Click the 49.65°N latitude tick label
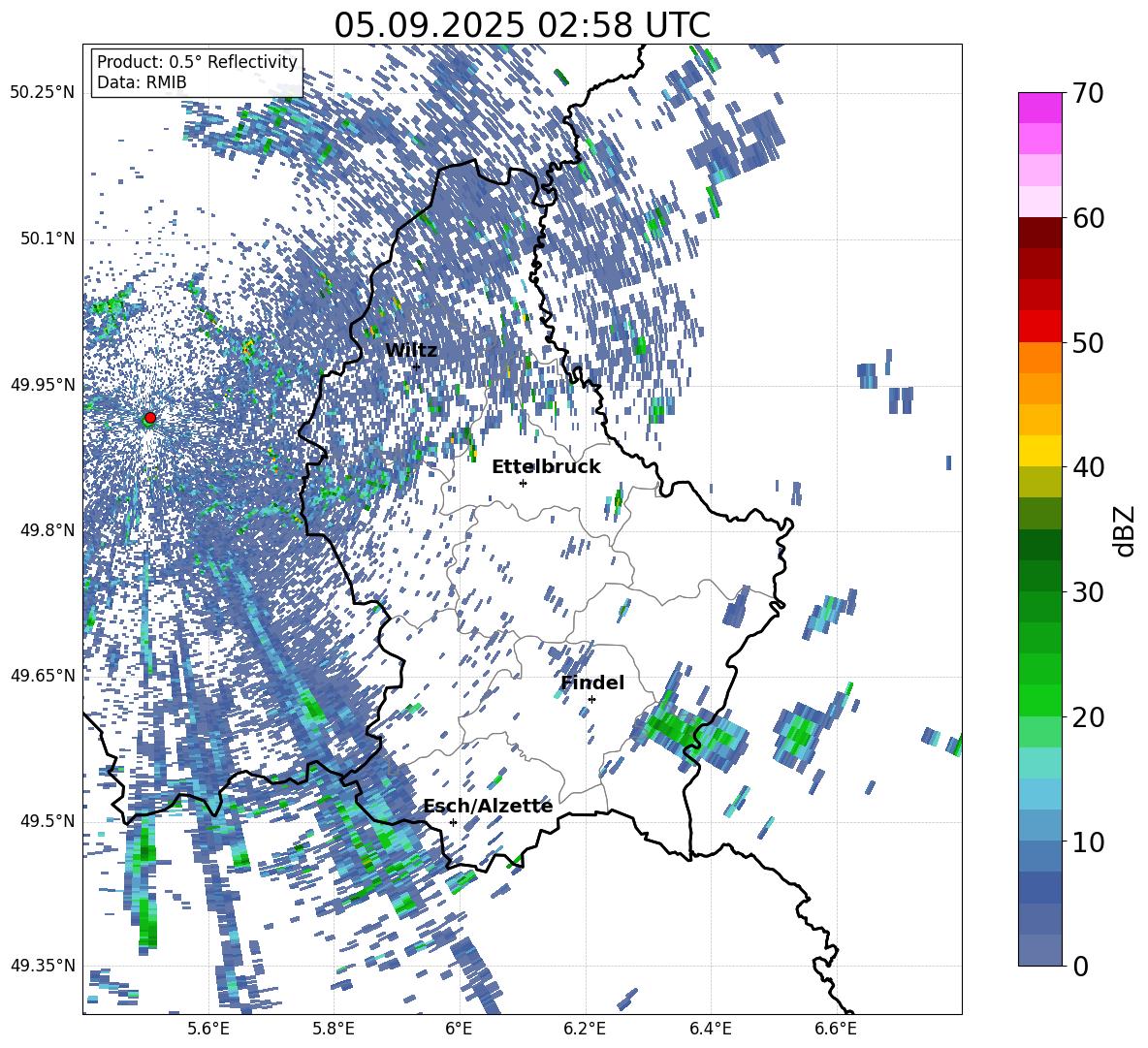This screenshot has width=1148, height=1048. coord(43,676)
